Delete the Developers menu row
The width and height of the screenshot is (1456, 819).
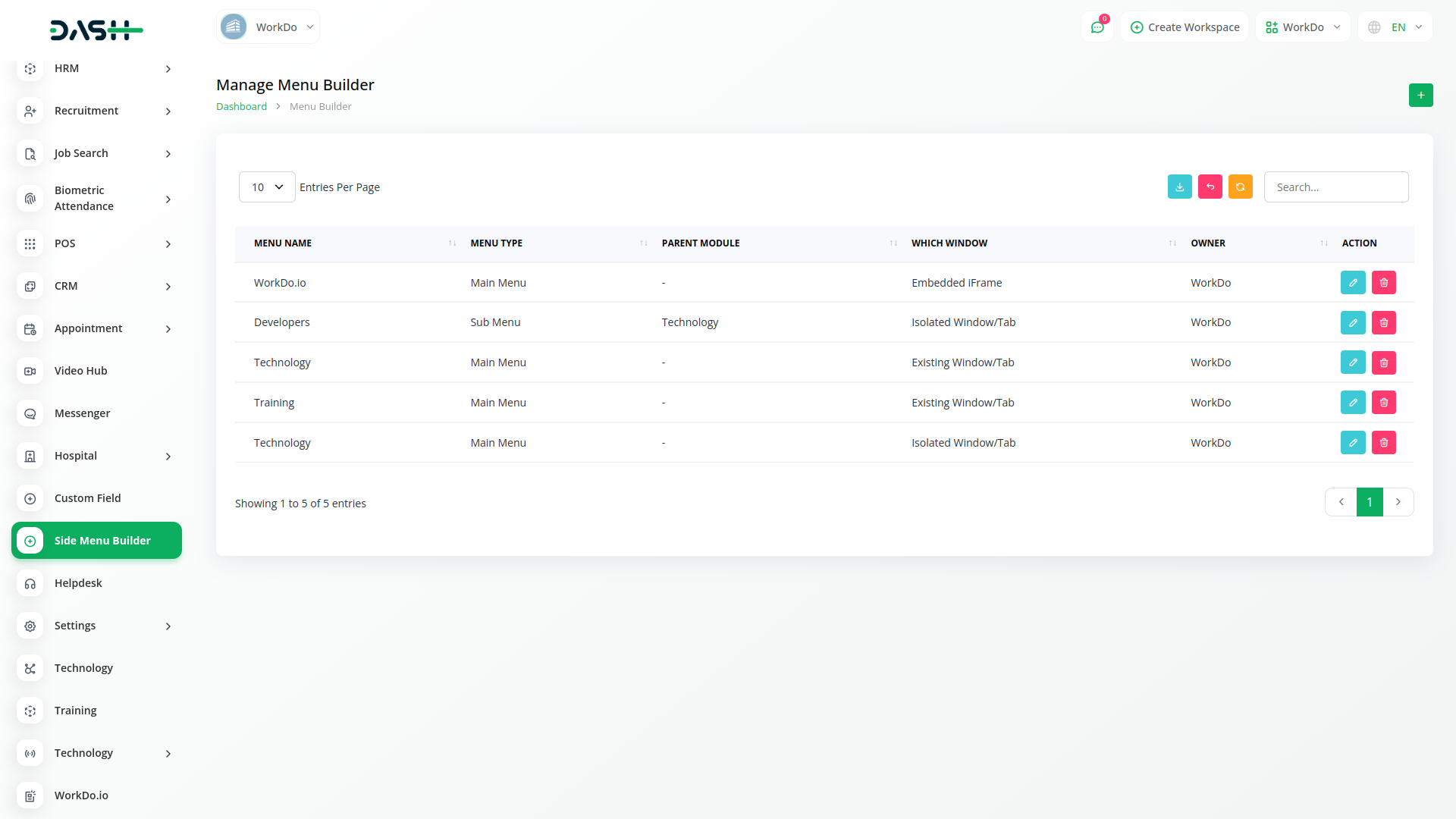1383,322
